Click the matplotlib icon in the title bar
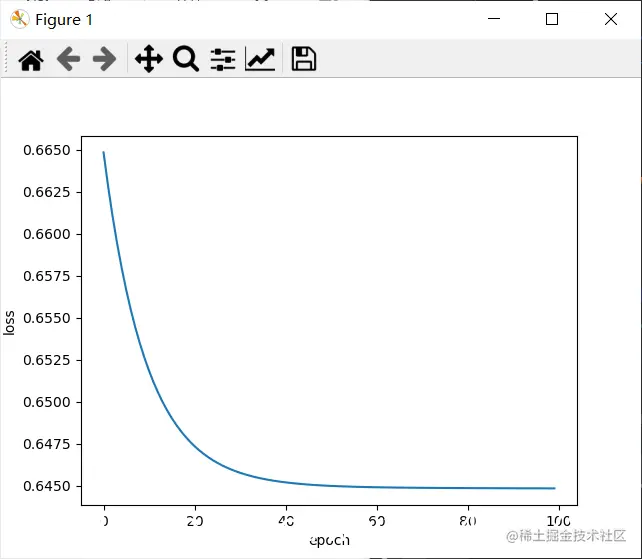642x559 pixels. pos(20,19)
